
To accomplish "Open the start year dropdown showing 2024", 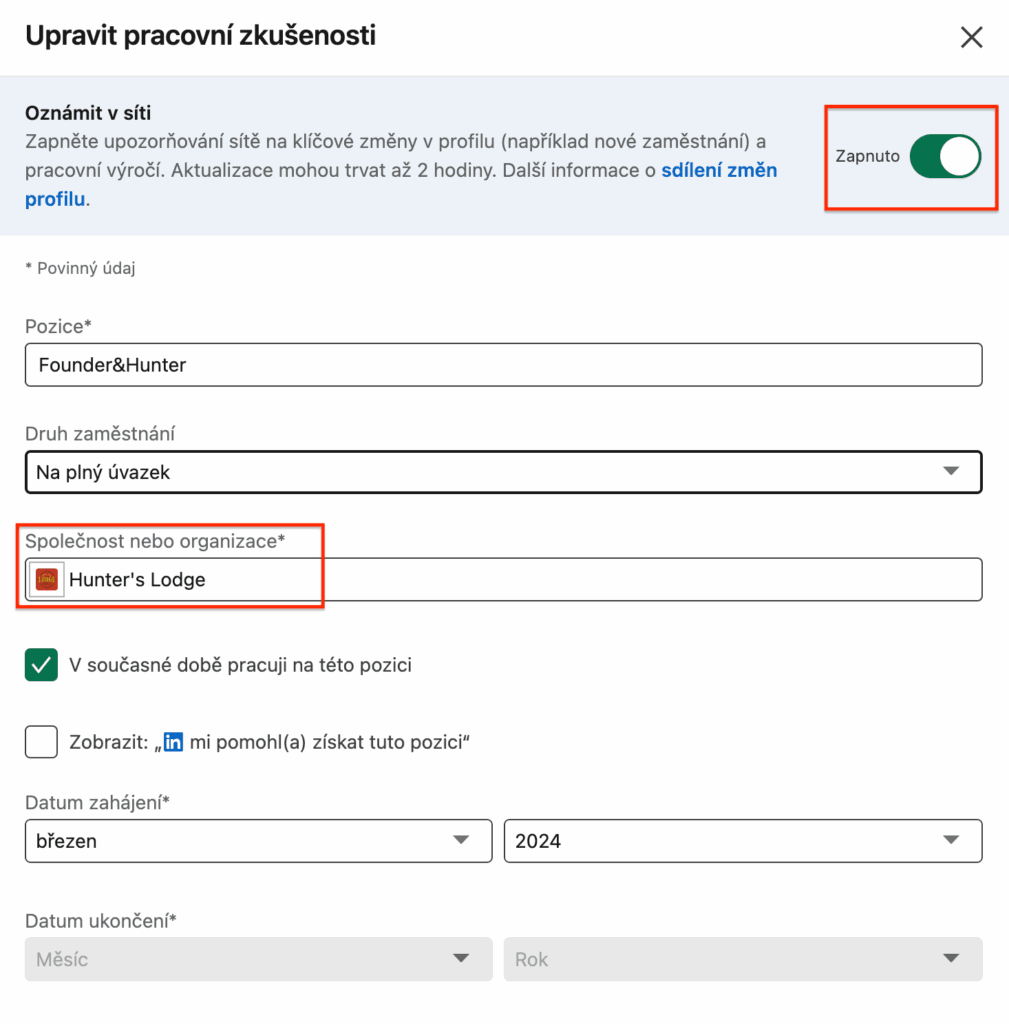I will [743, 841].
